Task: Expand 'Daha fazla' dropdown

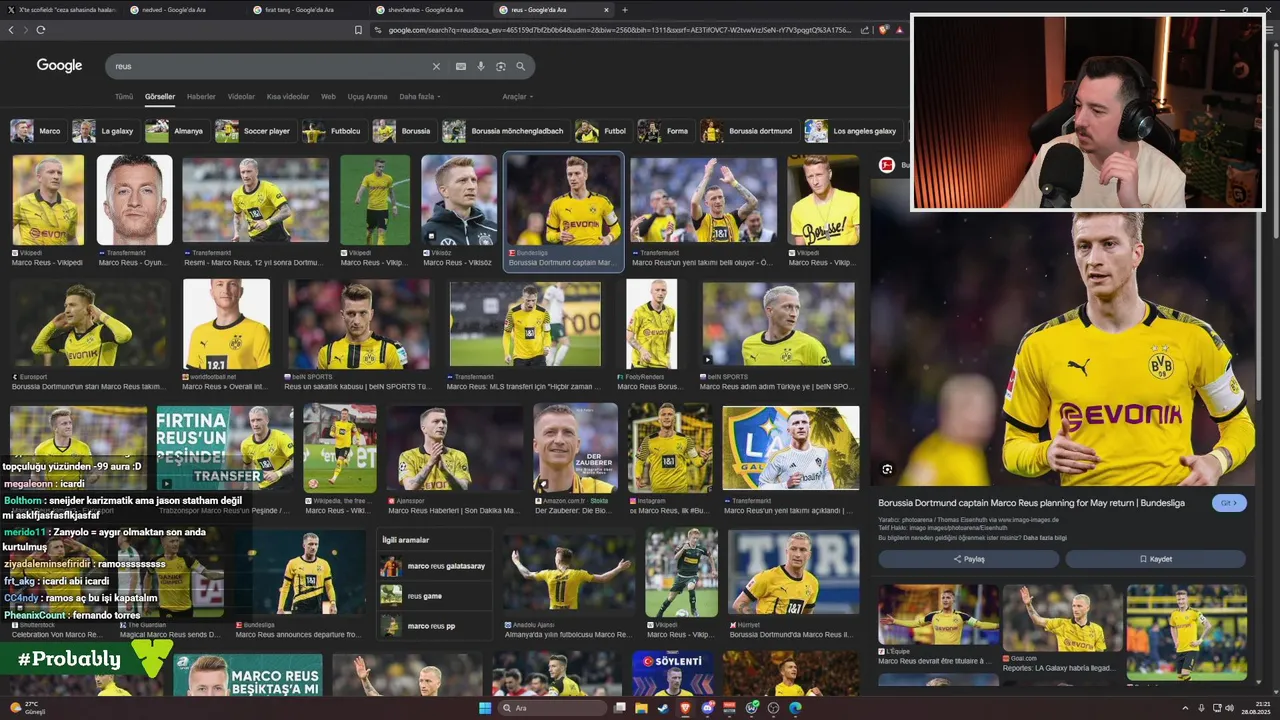Action: click(x=420, y=97)
